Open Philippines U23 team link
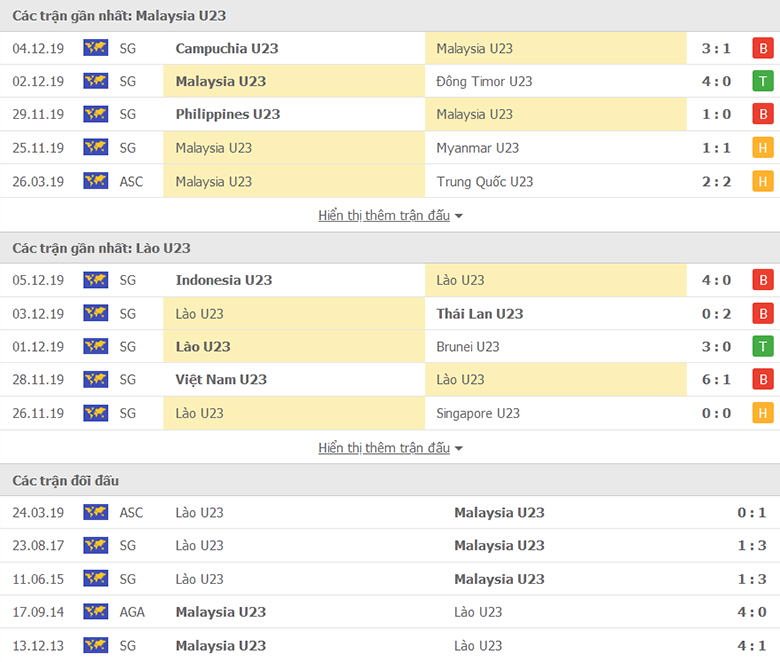The height and width of the screenshot is (662, 780). pos(228,114)
